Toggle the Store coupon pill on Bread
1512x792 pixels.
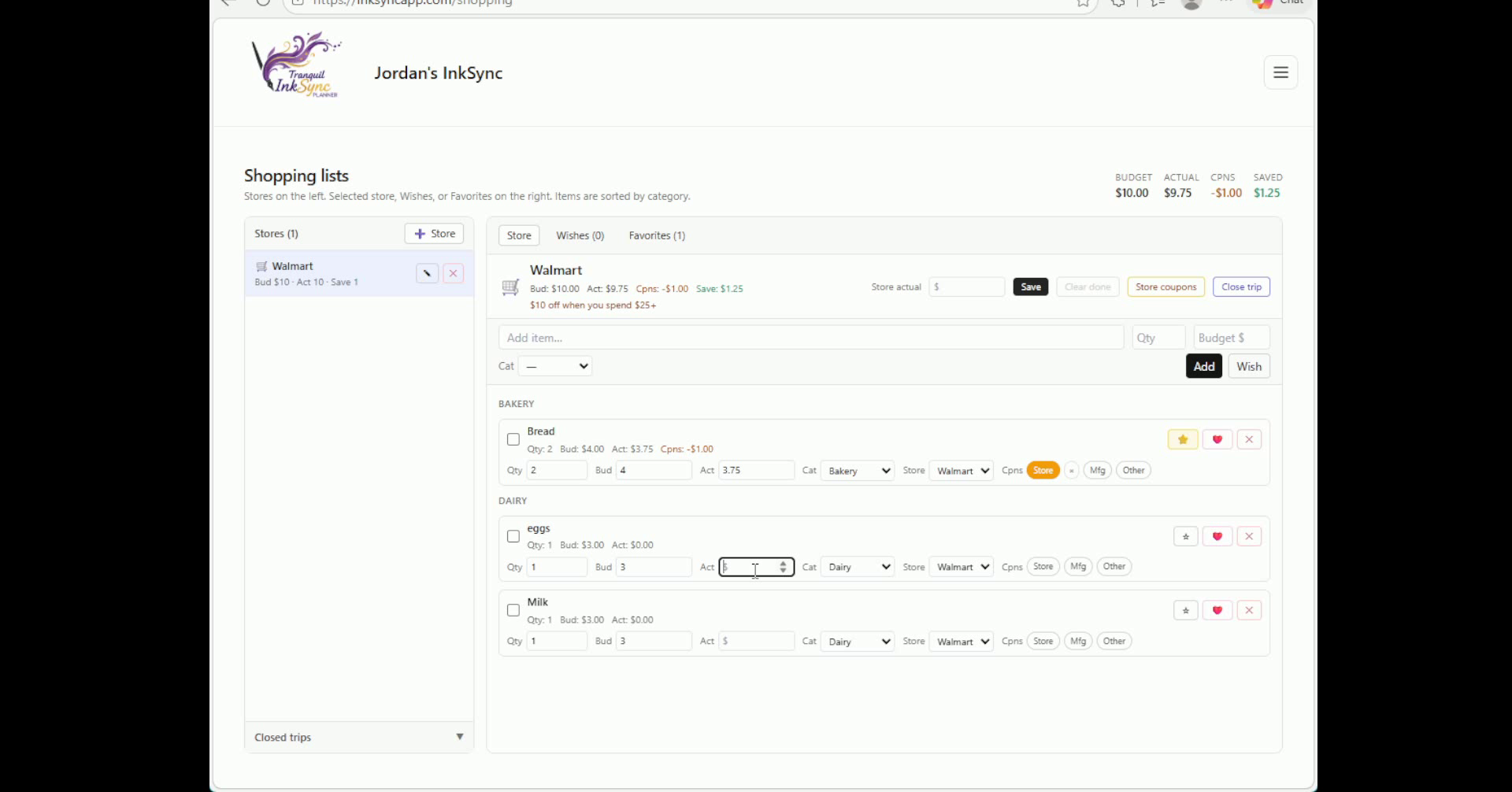click(1043, 470)
